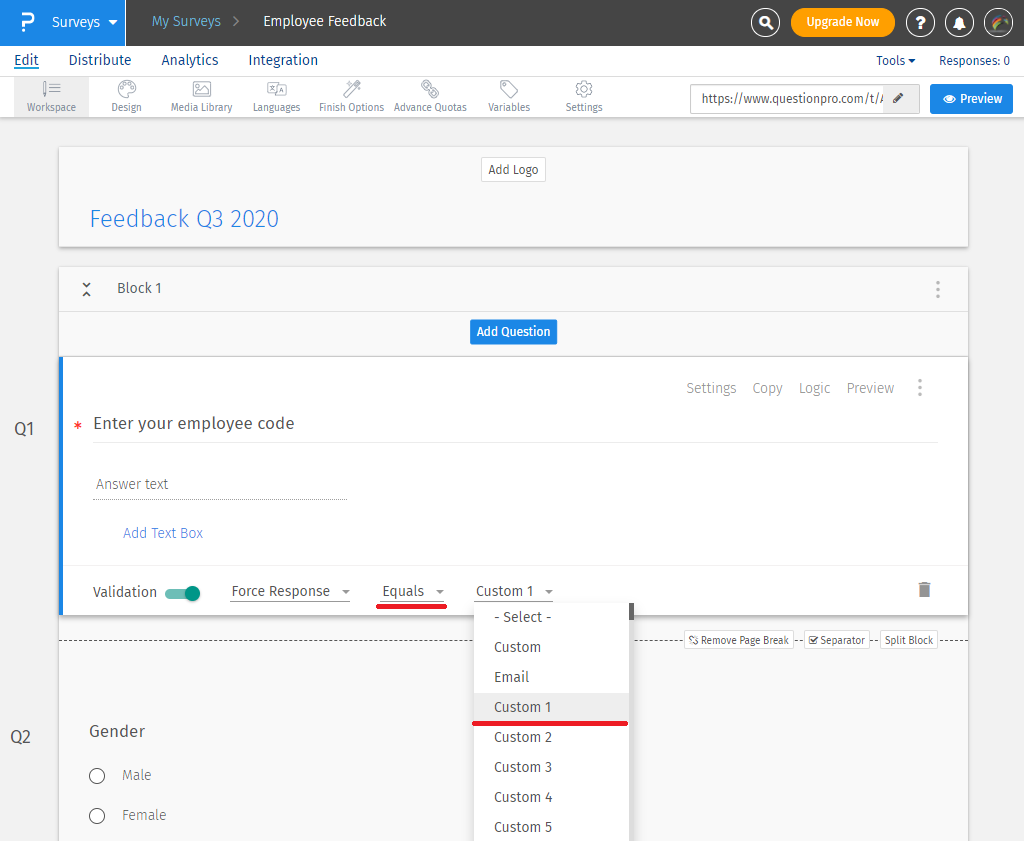Open the Variables tag icon
The width and height of the screenshot is (1024, 841).
[x=509, y=90]
